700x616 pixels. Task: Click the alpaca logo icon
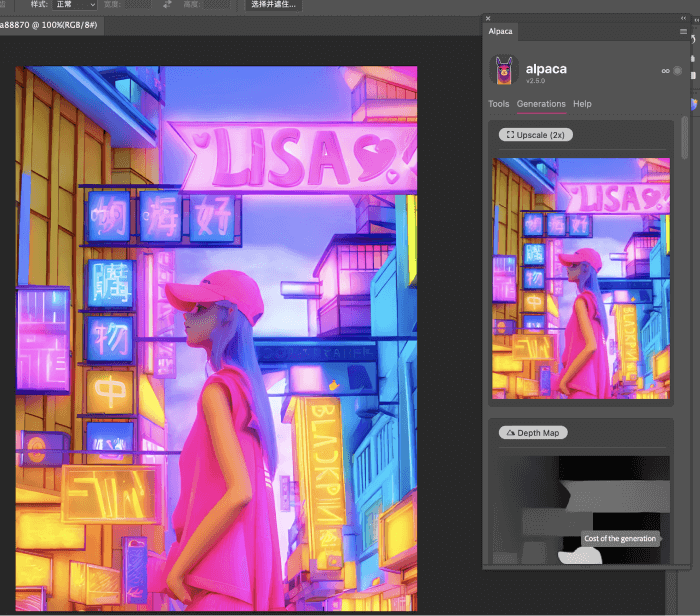504,71
